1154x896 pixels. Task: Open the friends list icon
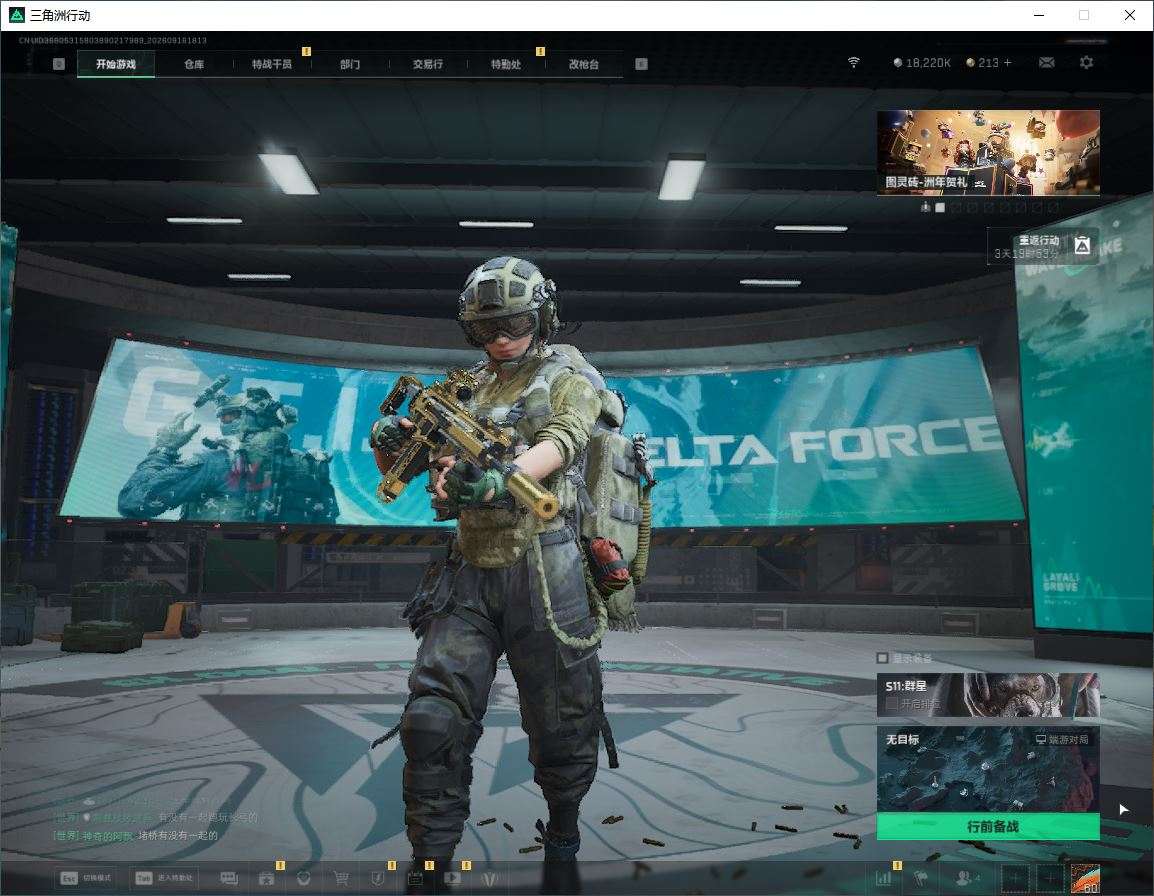tap(967, 878)
